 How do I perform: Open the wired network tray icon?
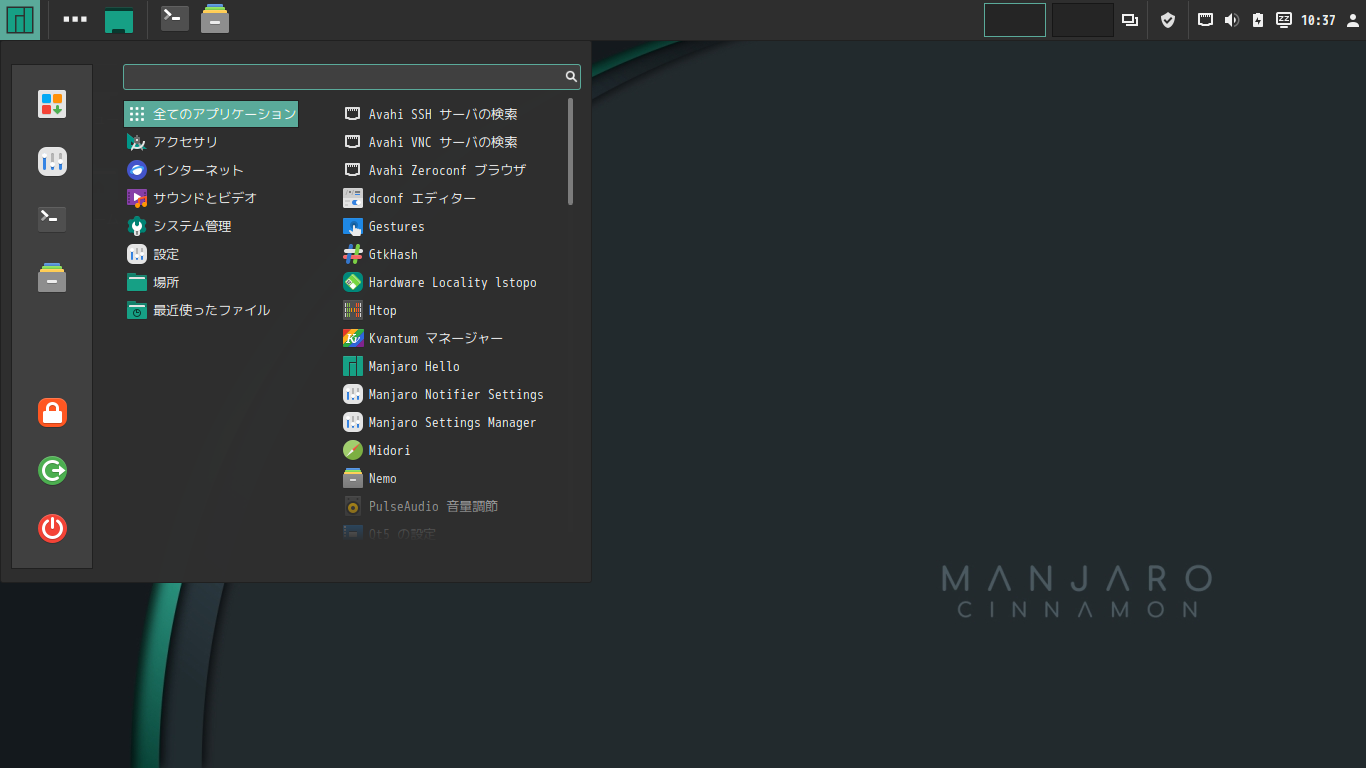click(1206, 19)
